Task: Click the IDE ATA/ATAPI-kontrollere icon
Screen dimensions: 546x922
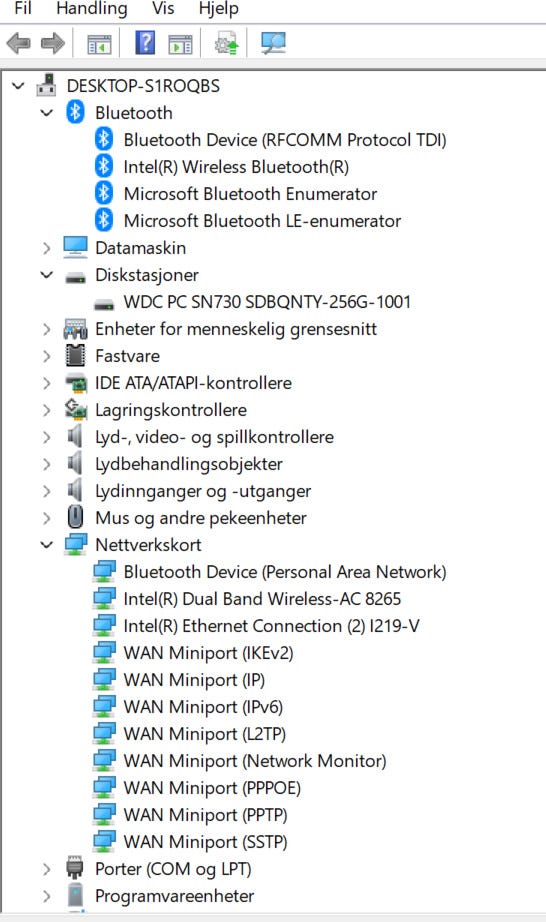Action: click(75, 383)
